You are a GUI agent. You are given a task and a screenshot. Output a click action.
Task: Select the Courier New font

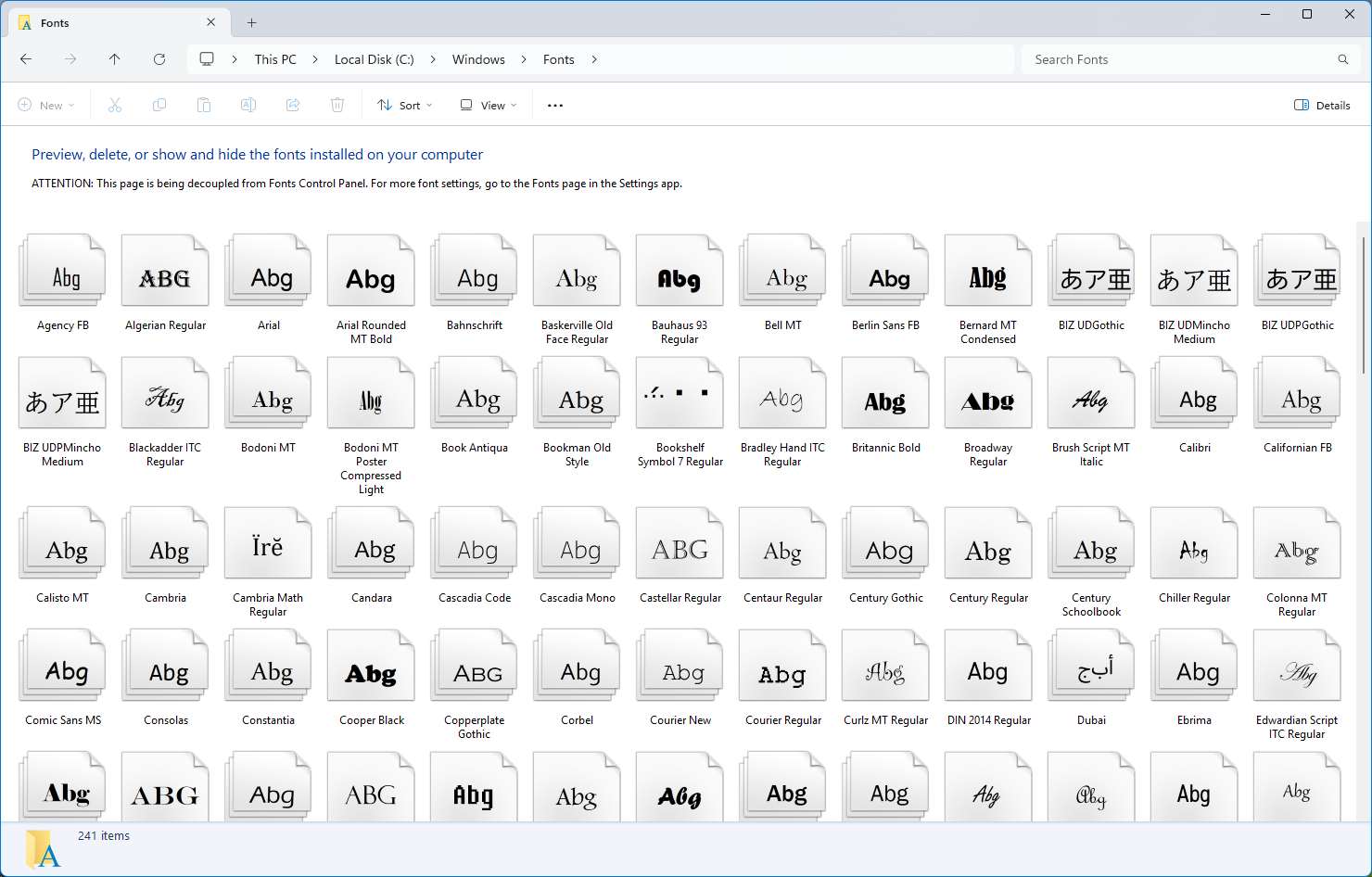pyautogui.click(x=680, y=678)
